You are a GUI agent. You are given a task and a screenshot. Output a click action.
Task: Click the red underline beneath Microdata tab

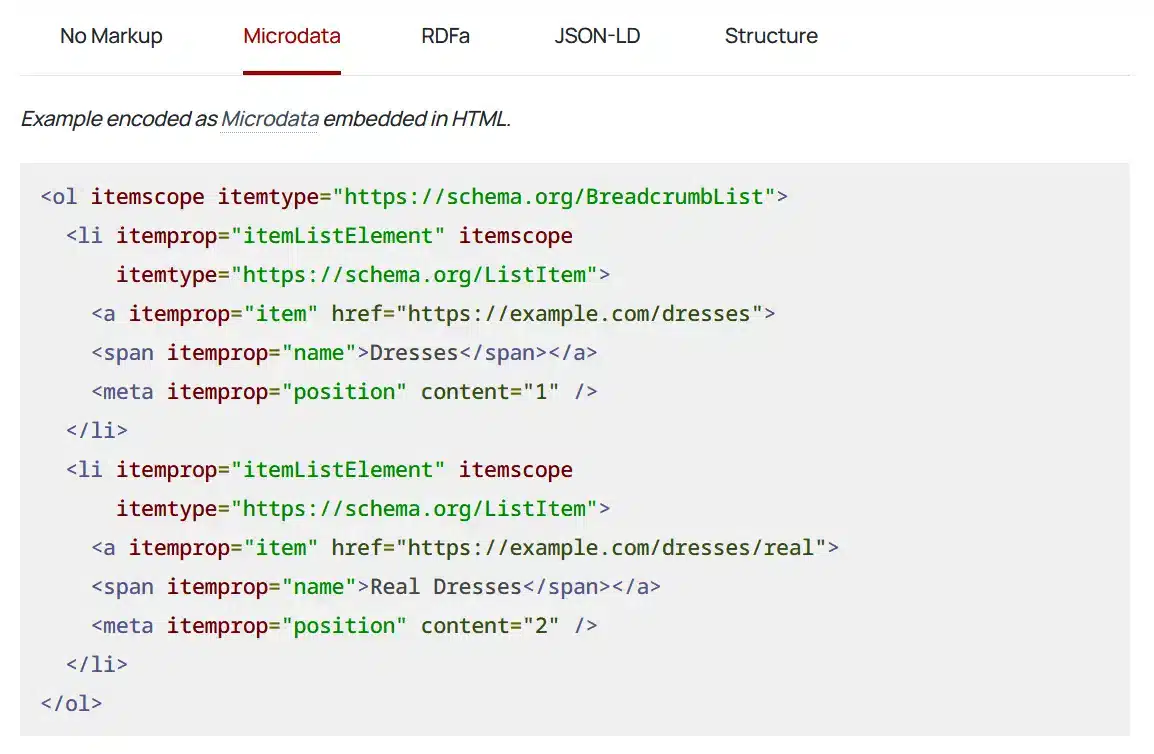[291, 72]
